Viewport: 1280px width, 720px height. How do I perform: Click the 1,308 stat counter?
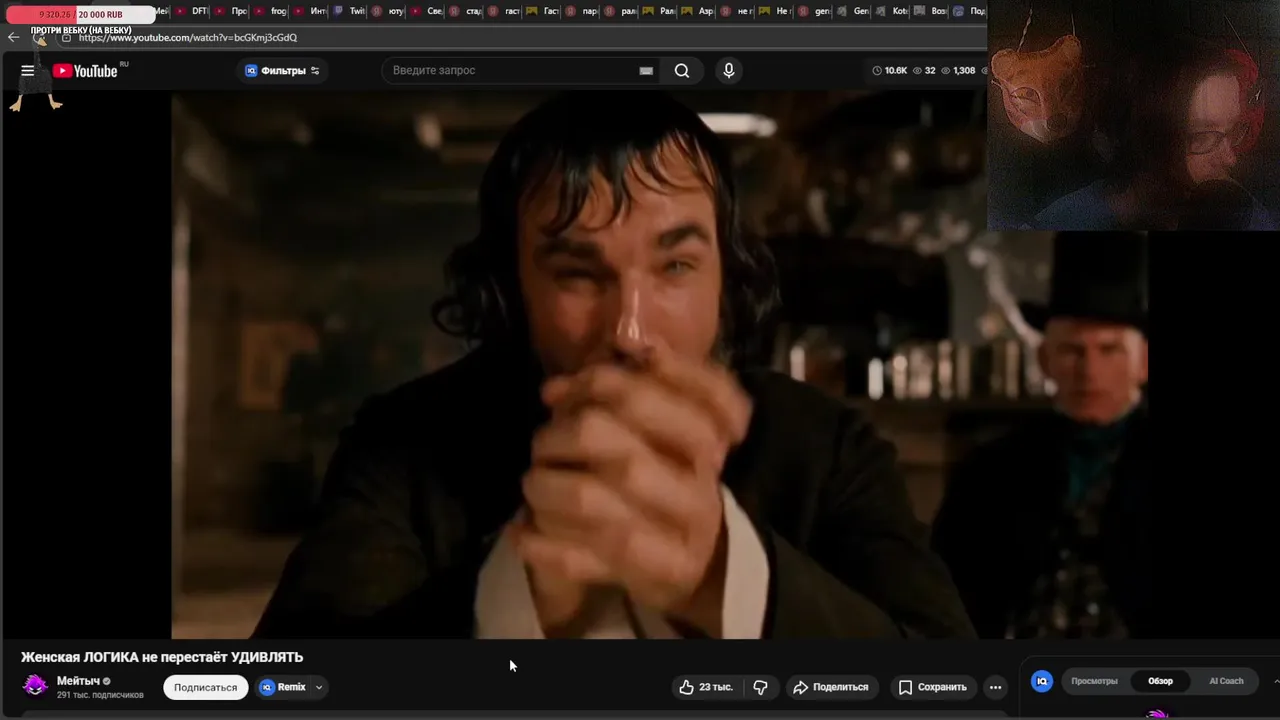pyautogui.click(x=958, y=71)
